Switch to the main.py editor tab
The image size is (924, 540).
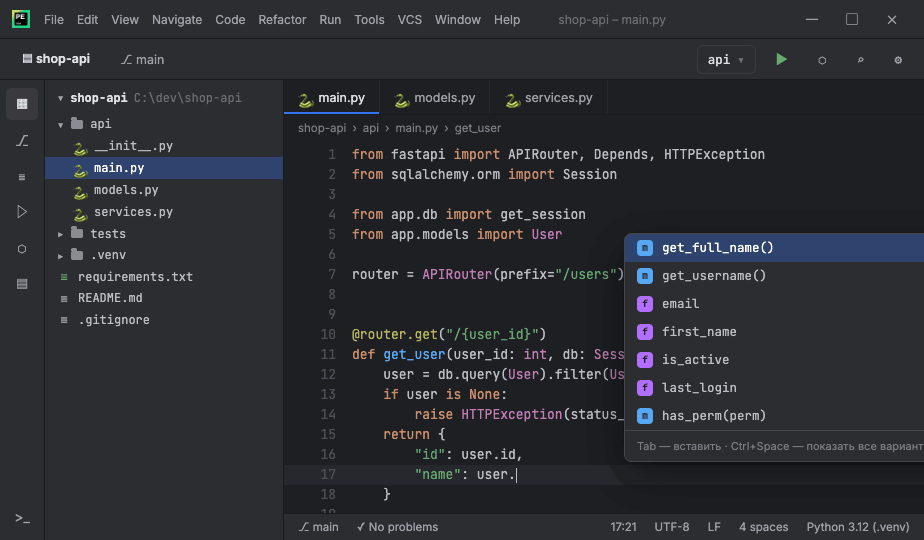tap(332, 98)
